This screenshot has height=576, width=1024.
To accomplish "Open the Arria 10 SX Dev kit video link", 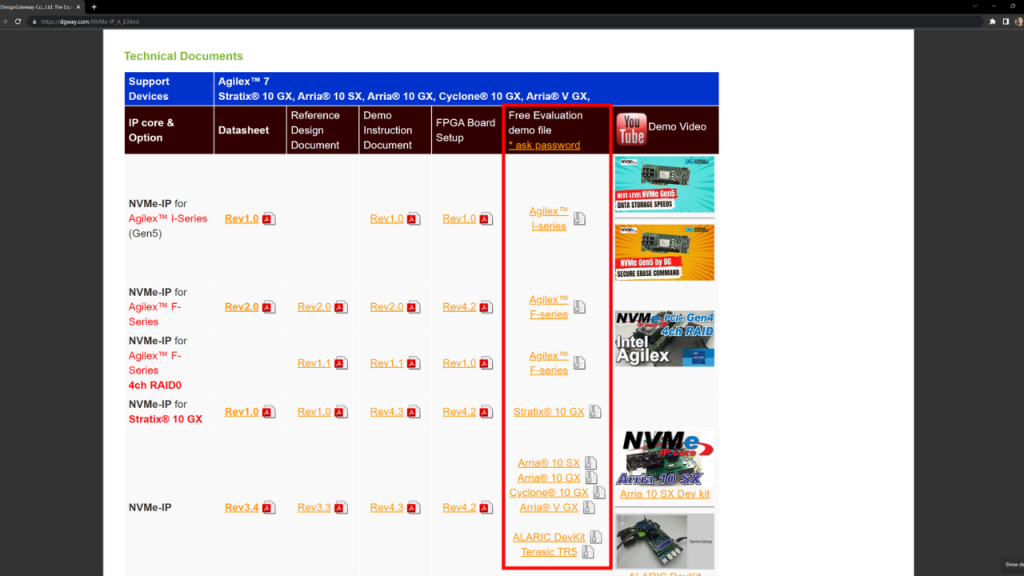I will [664, 494].
